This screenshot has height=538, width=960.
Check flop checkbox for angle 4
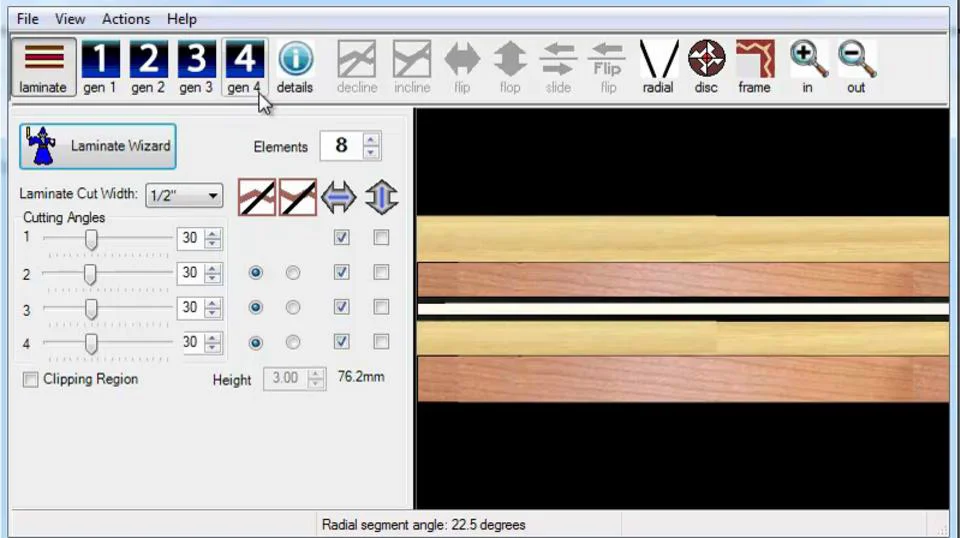pos(381,342)
